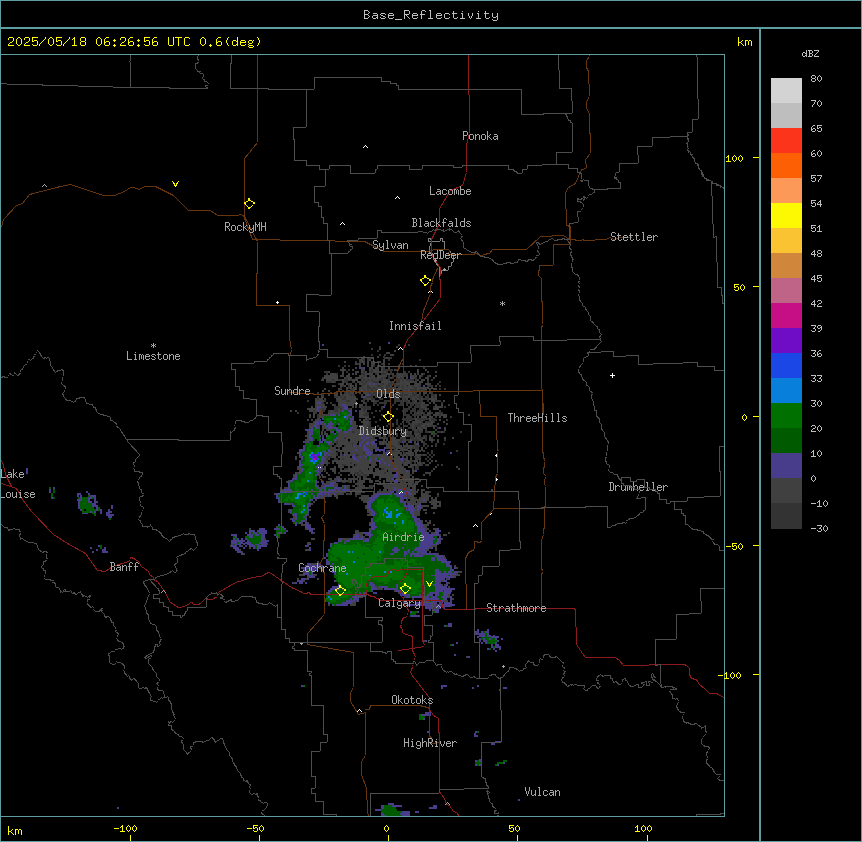862x842 pixels.
Task: Click the Airdrie city label
Action: (403, 537)
